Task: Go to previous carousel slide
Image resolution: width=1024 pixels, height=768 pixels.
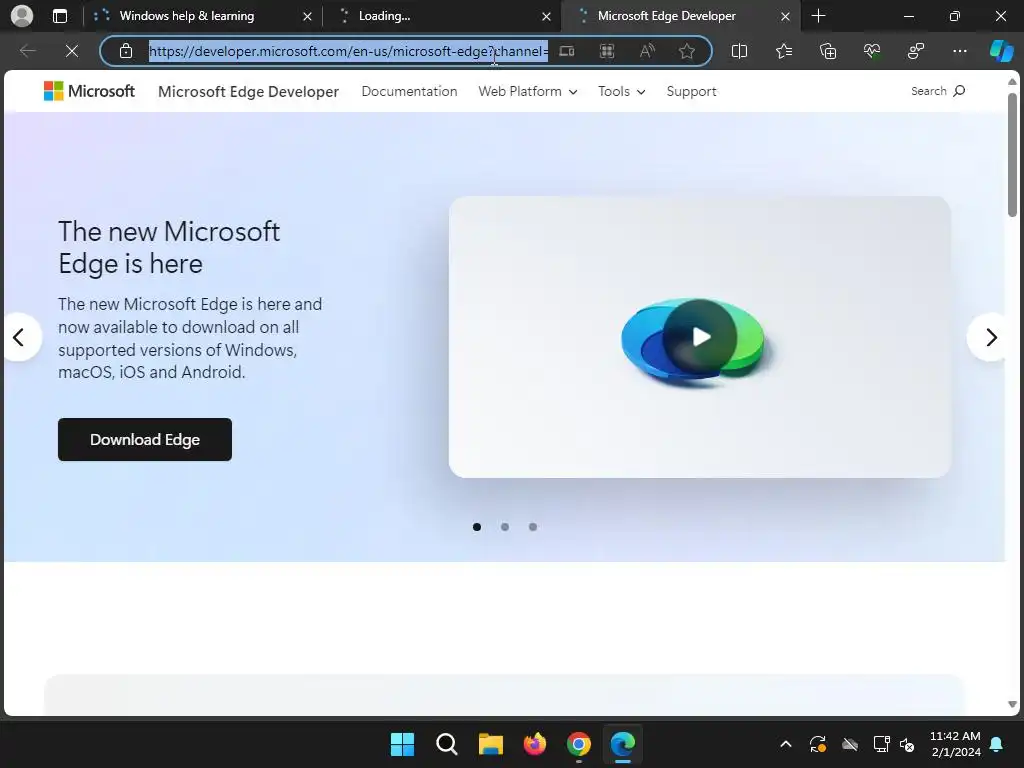Action: (19, 337)
